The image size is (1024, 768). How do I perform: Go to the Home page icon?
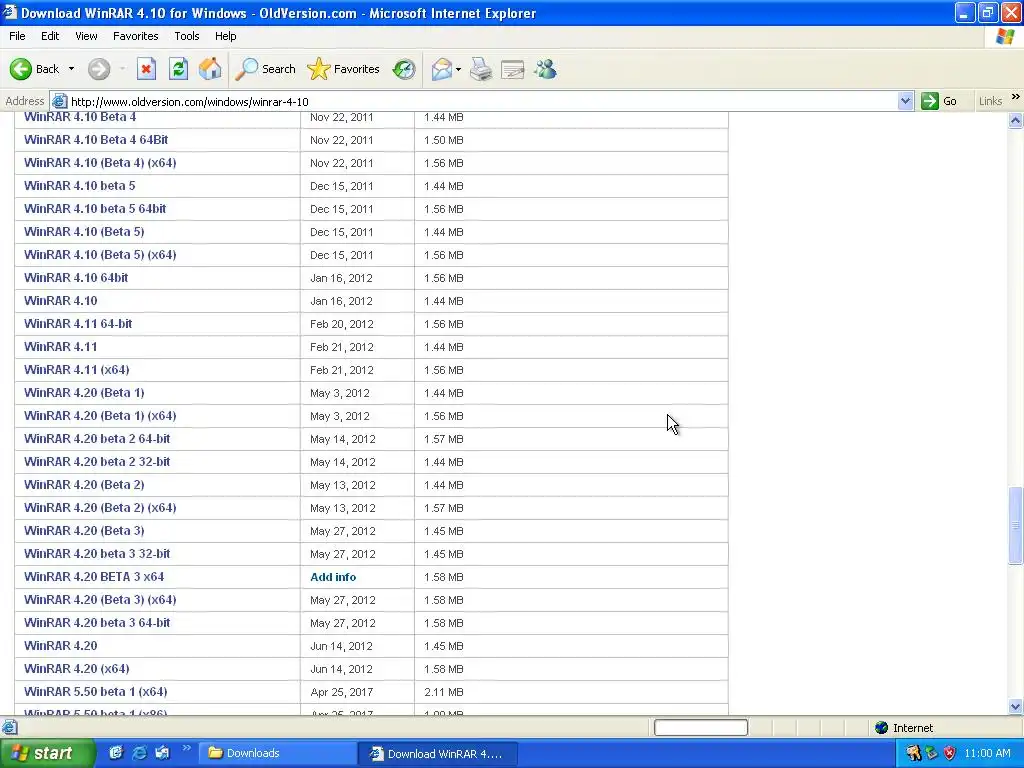pyautogui.click(x=210, y=69)
